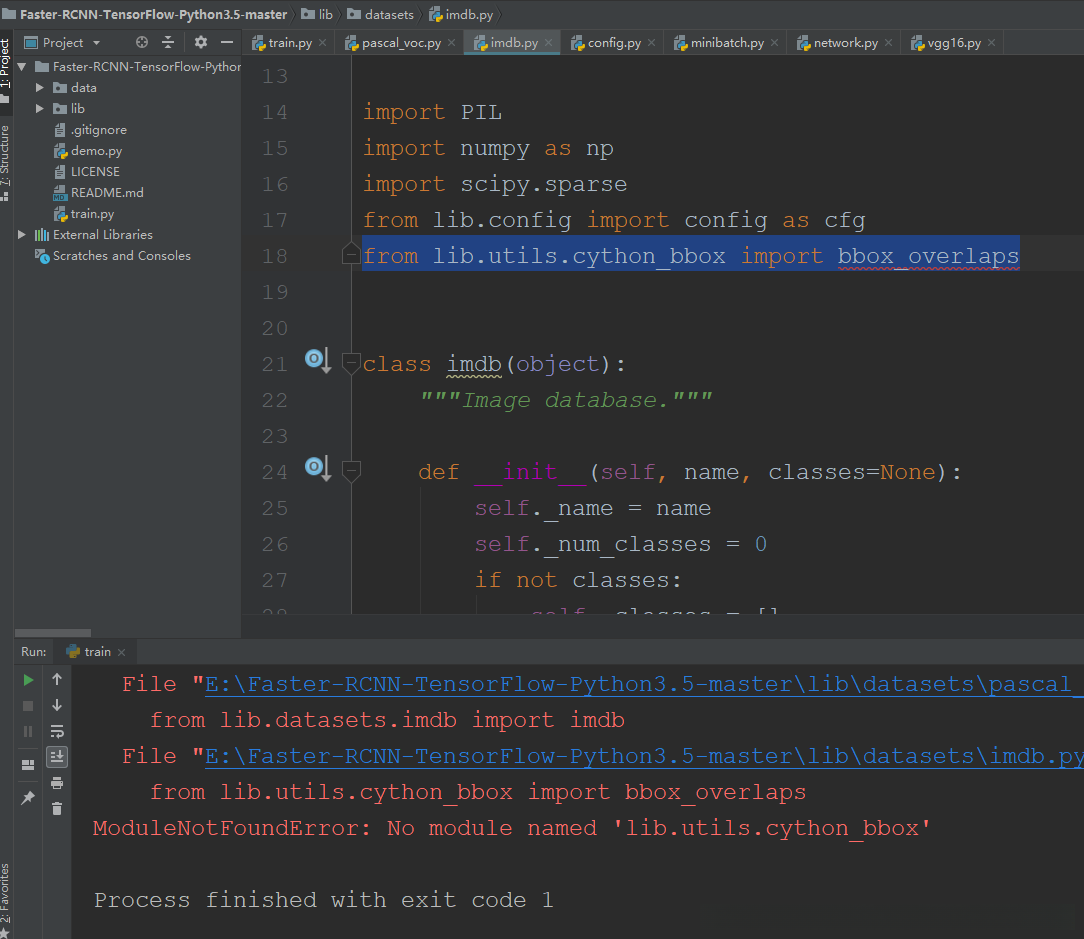Toggle the pin tab icon
The image size is (1084, 939).
coord(29,798)
